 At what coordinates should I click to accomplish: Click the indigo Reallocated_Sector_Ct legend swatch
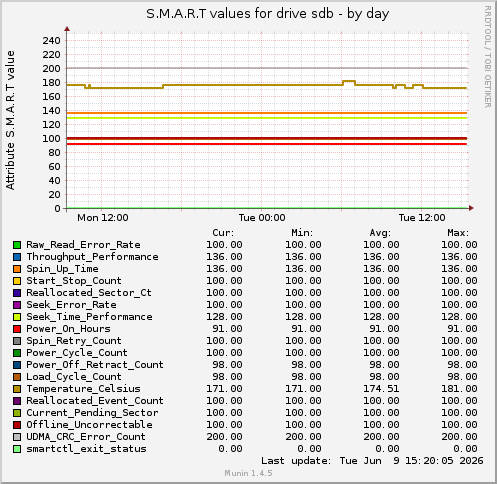(x=17, y=293)
